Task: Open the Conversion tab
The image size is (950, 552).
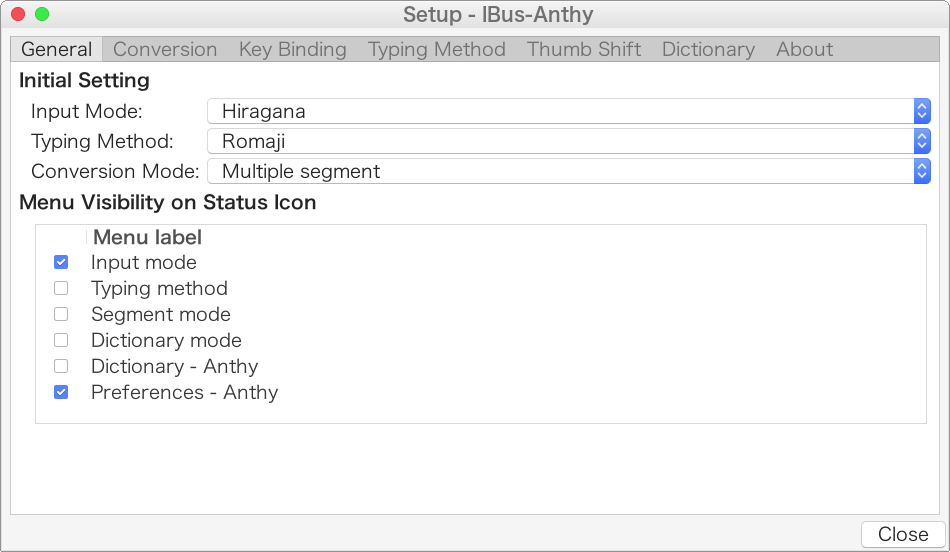Action: 165,49
